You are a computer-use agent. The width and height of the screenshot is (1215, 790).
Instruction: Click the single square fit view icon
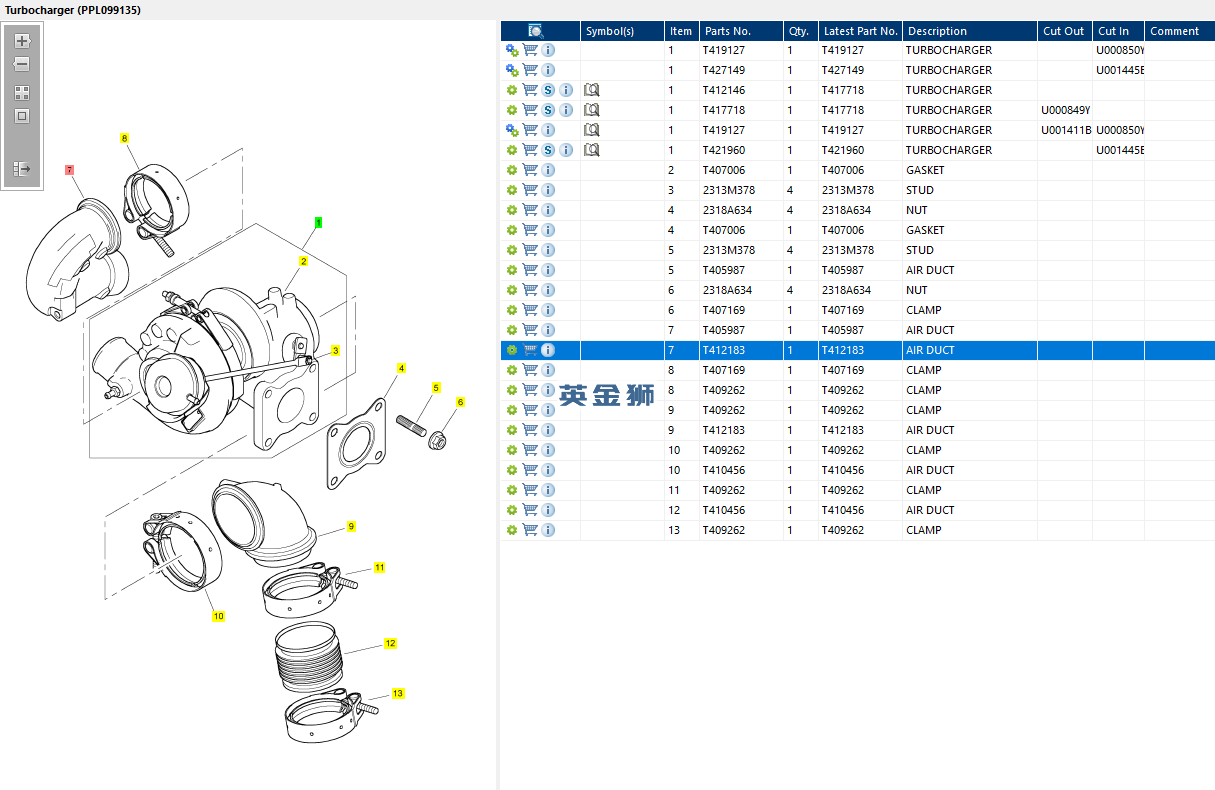click(x=22, y=116)
